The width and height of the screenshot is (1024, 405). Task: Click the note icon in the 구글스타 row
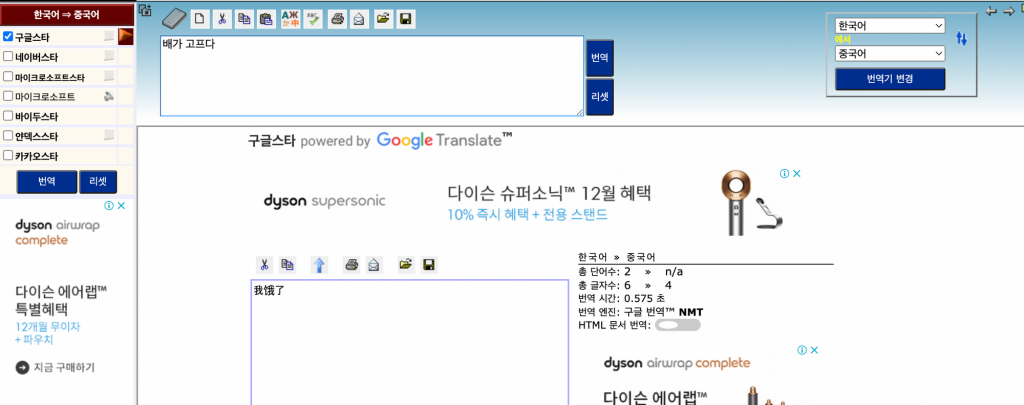point(109,37)
